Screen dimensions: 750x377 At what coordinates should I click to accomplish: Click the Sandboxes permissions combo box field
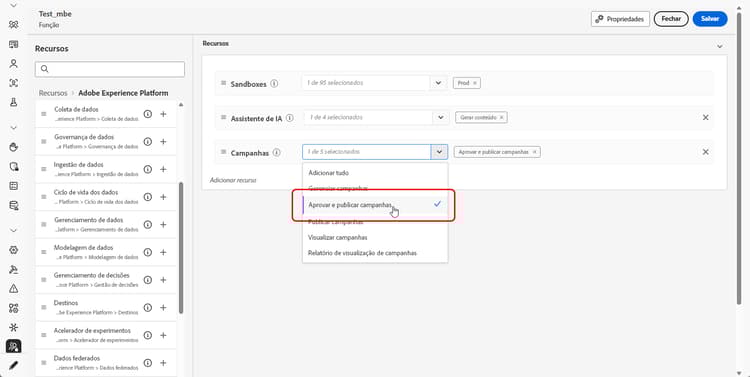tap(366, 83)
